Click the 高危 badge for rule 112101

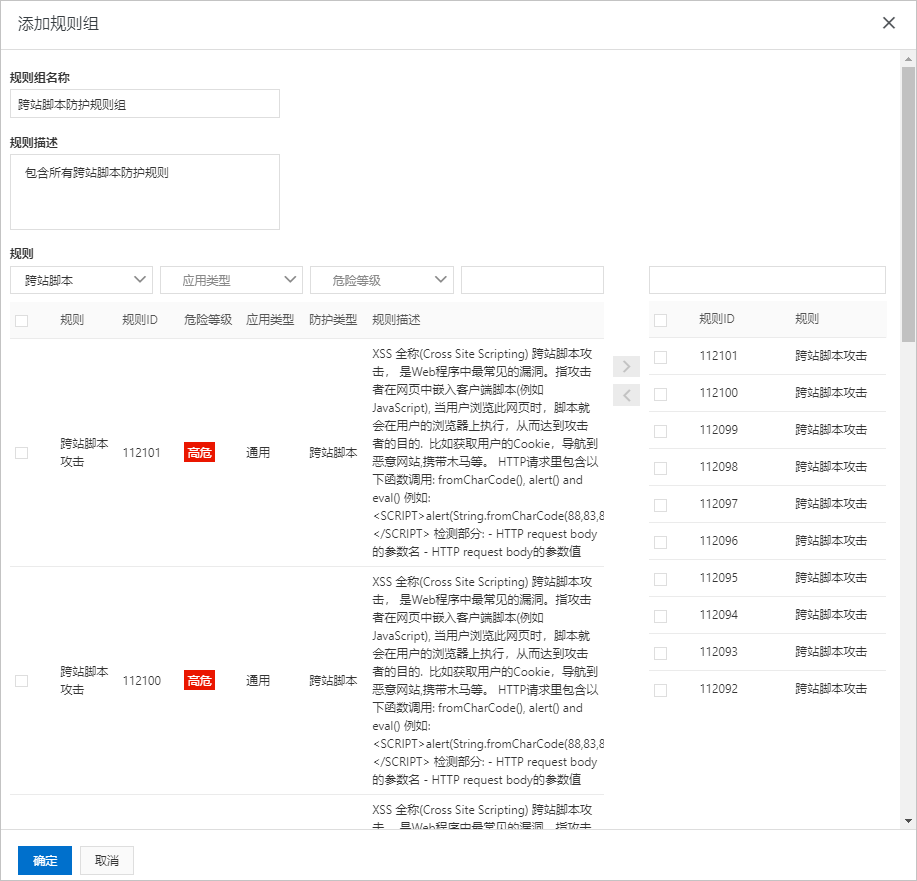pyautogui.click(x=199, y=452)
